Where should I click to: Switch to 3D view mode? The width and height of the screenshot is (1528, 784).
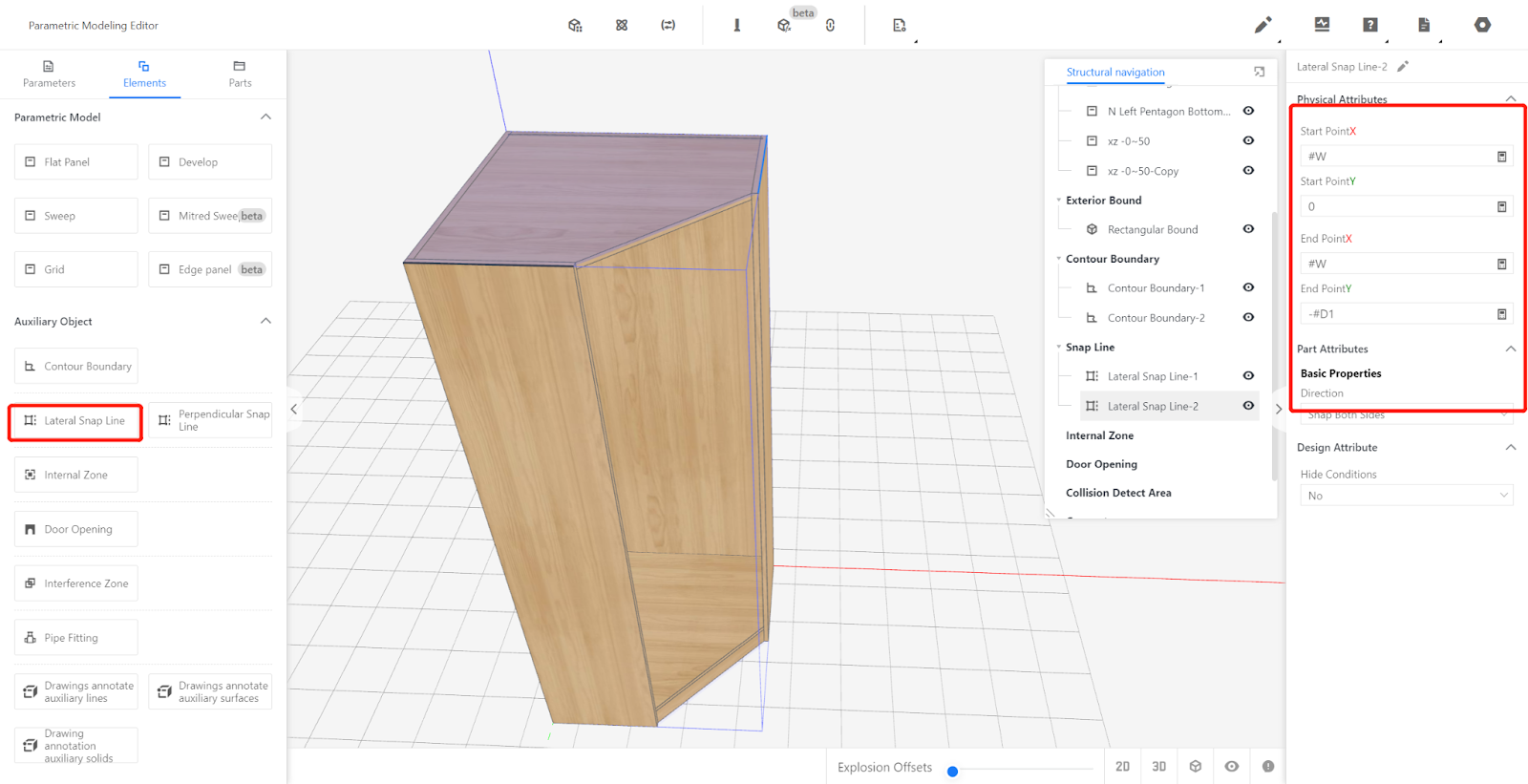click(x=1158, y=767)
